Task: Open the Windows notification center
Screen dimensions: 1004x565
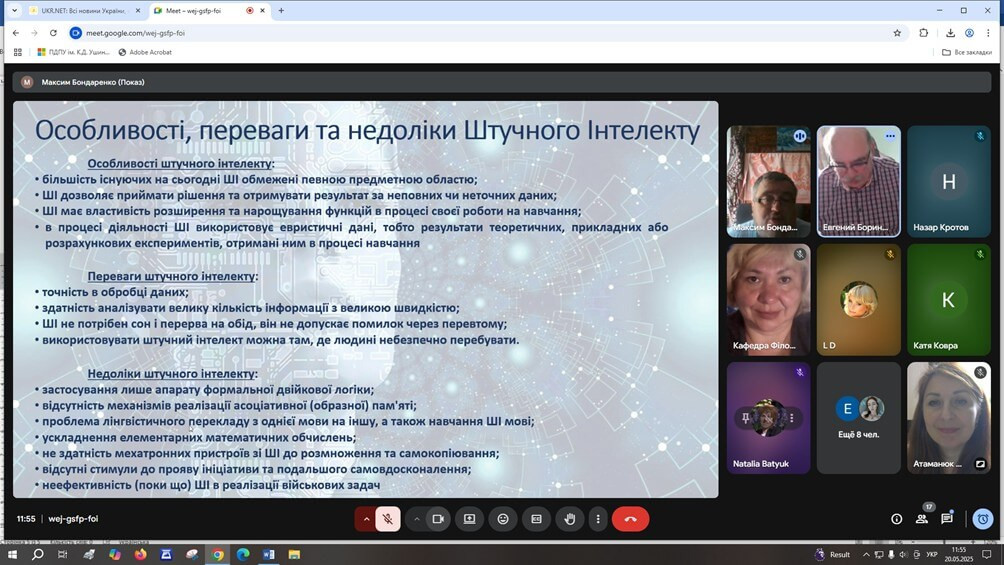Action: pos(987,554)
